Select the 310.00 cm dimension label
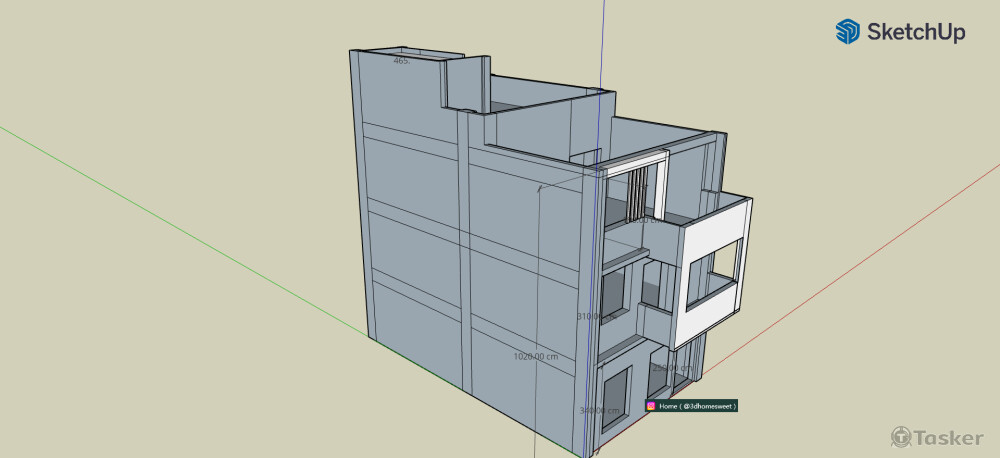Screen dimensions: 1000x458 (x=596, y=316)
